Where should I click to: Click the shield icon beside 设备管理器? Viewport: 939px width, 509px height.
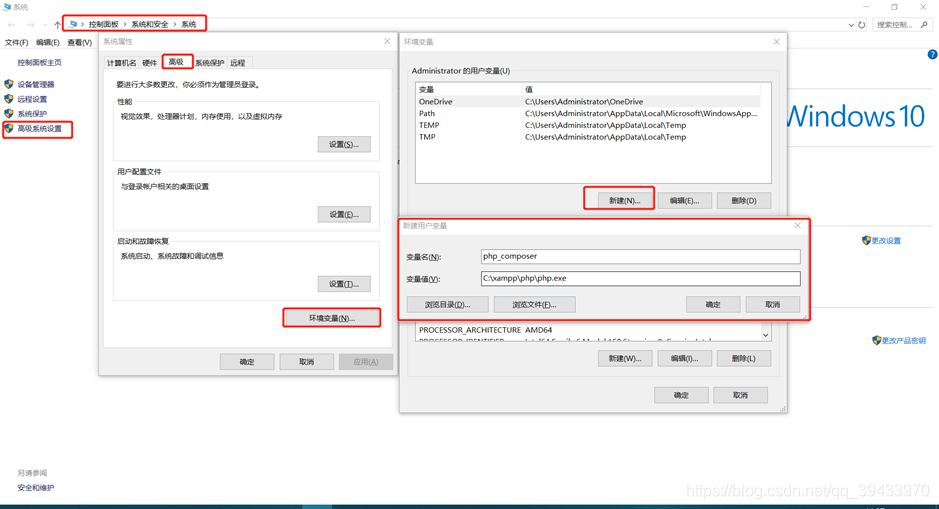click(9, 84)
